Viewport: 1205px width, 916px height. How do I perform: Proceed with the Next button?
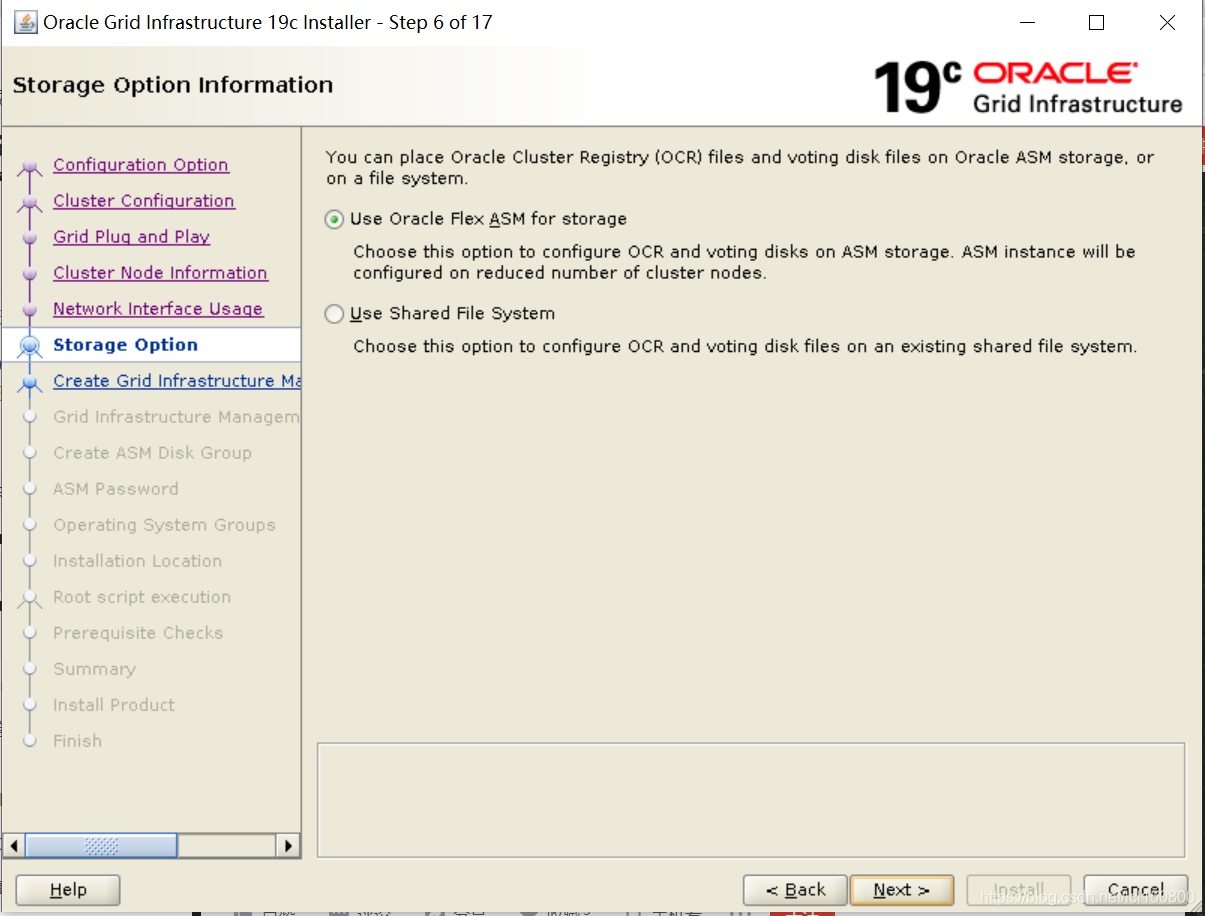(x=901, y=890)
